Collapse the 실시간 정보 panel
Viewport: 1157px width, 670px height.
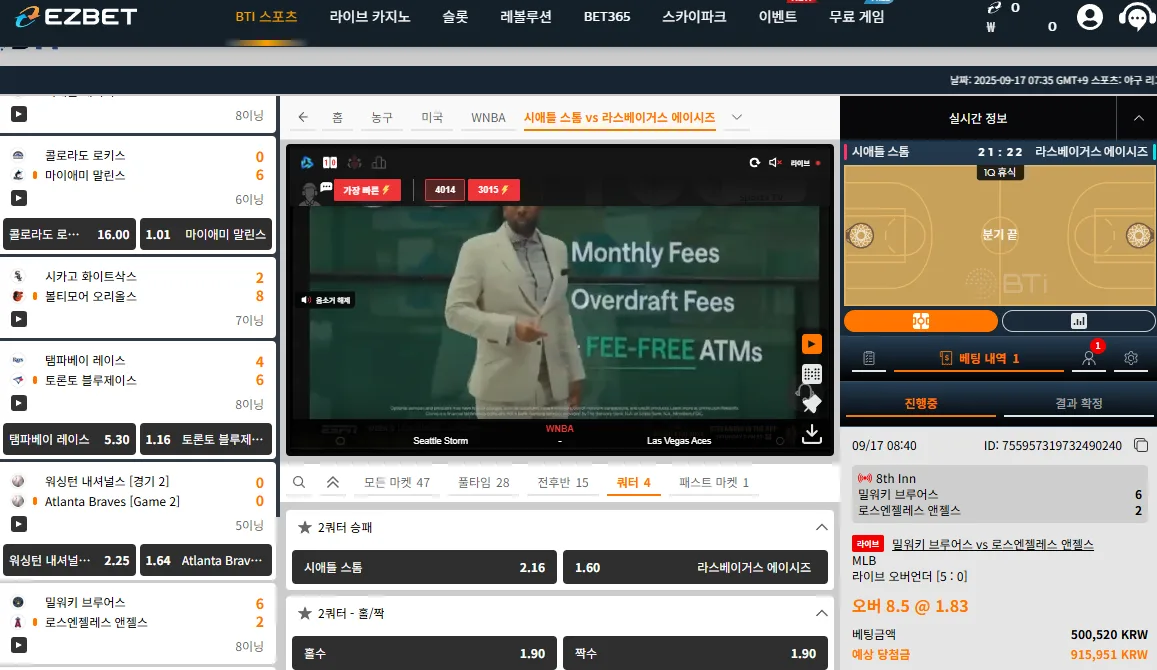[x=1139, y=118]
